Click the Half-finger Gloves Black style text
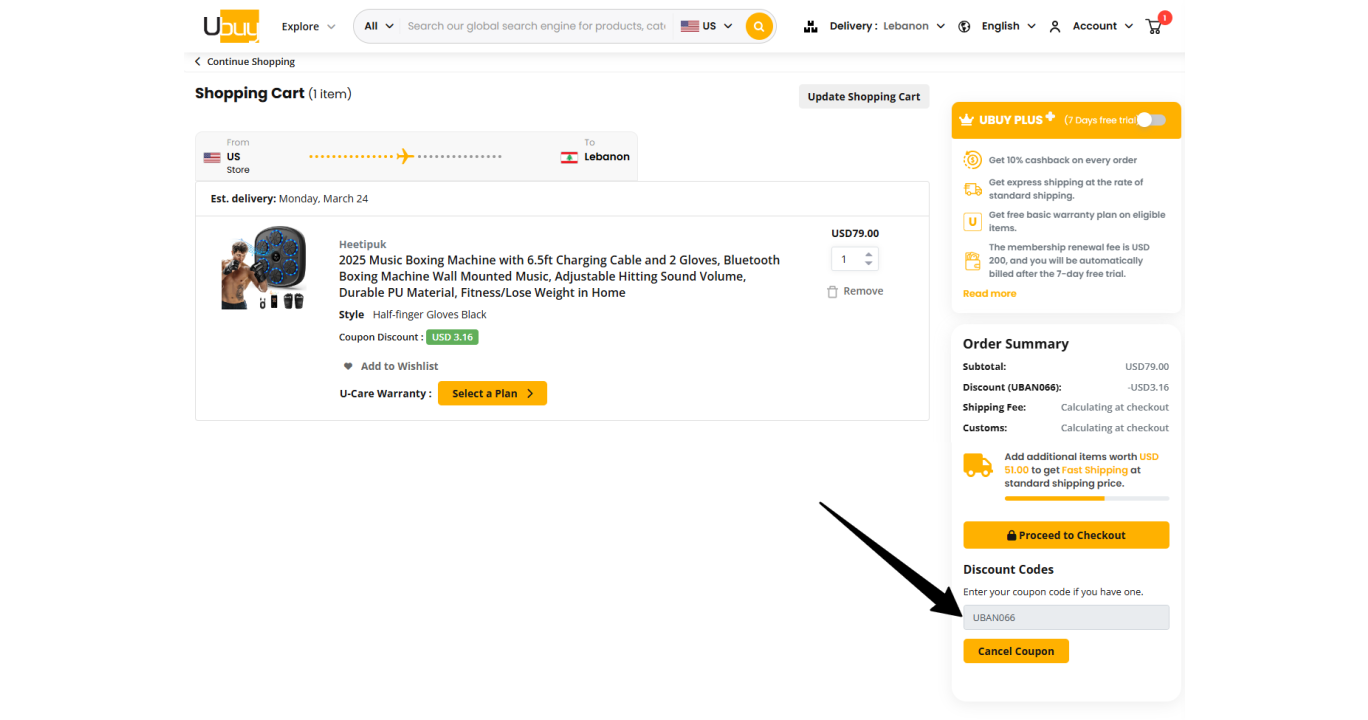 click(x=430, y=315)
